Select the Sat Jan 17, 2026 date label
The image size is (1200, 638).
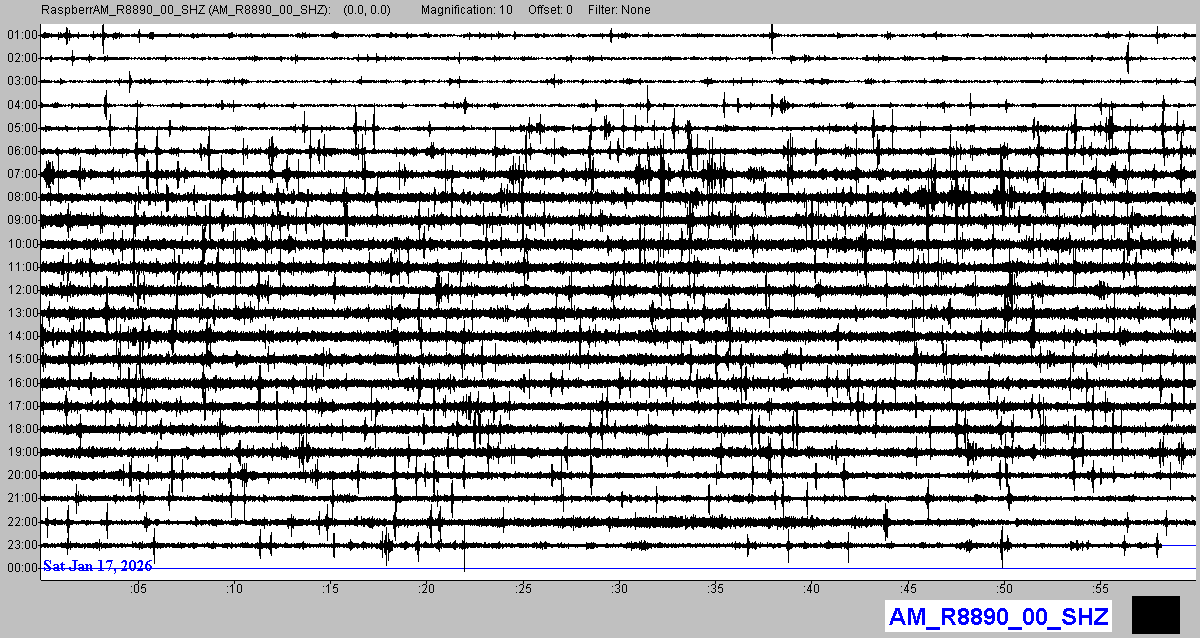pyautogui.click(x=97, y=566)
